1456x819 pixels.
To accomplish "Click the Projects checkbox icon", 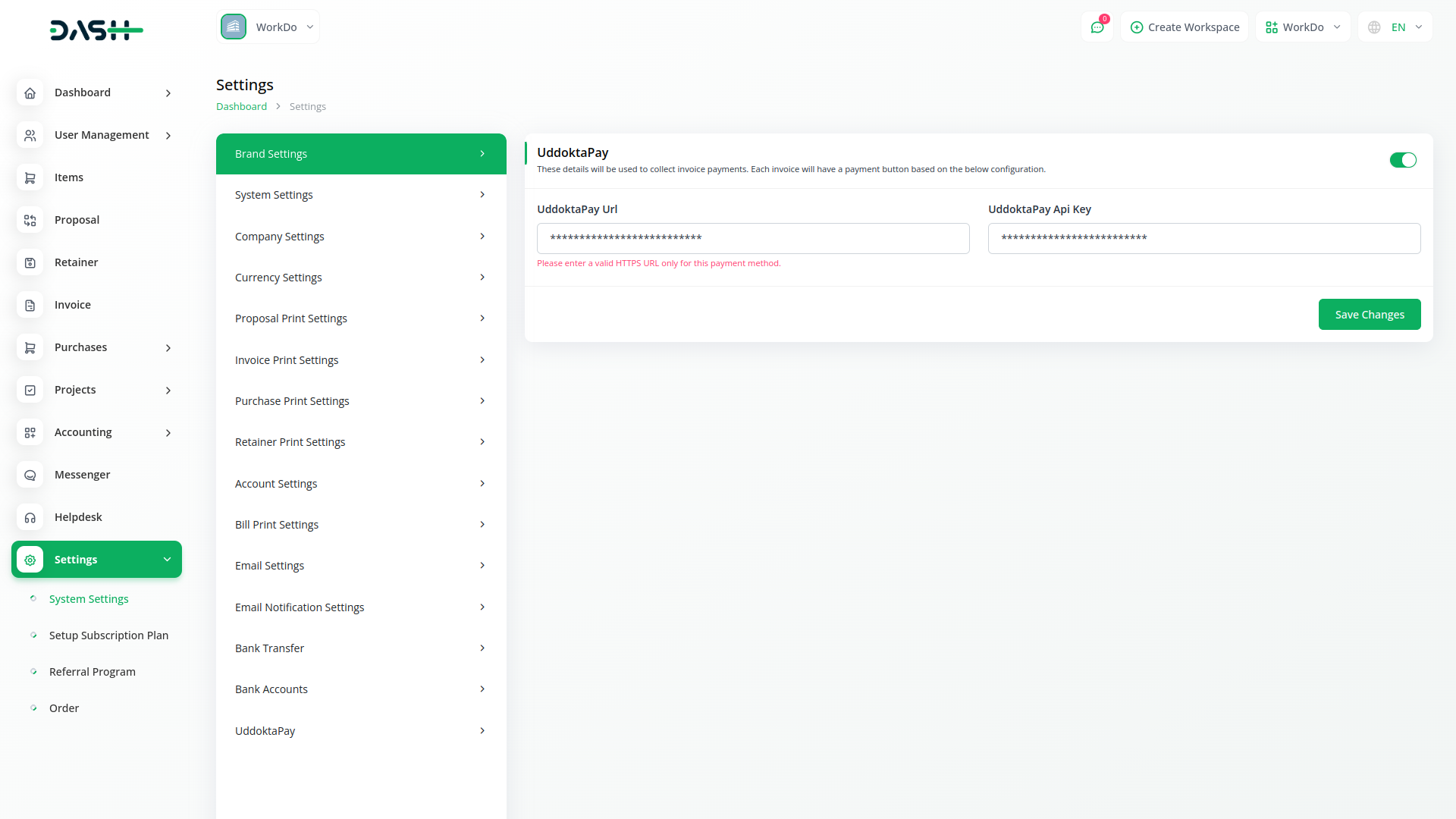I will pos(30,390).
